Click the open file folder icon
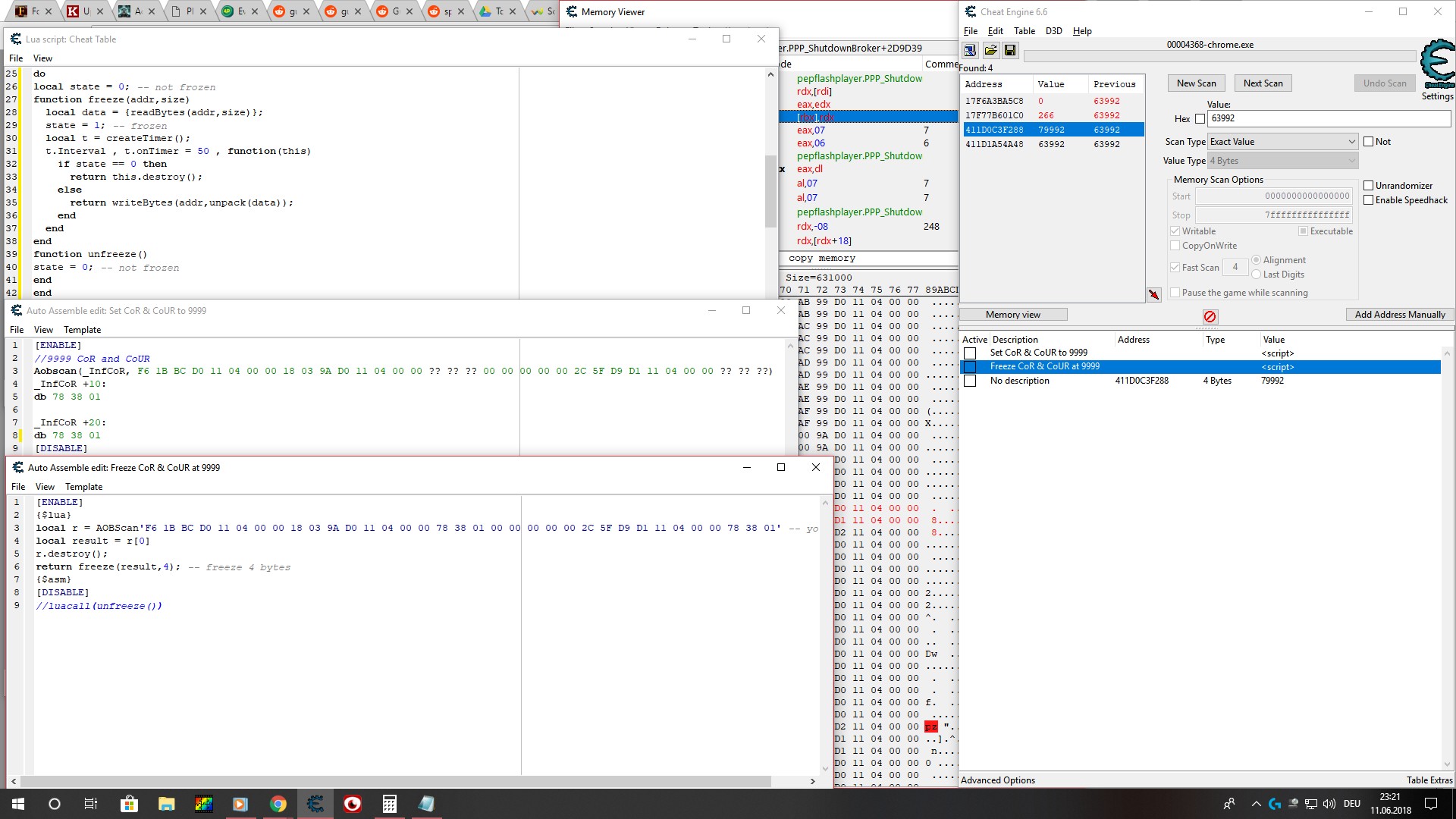 pos(990,50)
